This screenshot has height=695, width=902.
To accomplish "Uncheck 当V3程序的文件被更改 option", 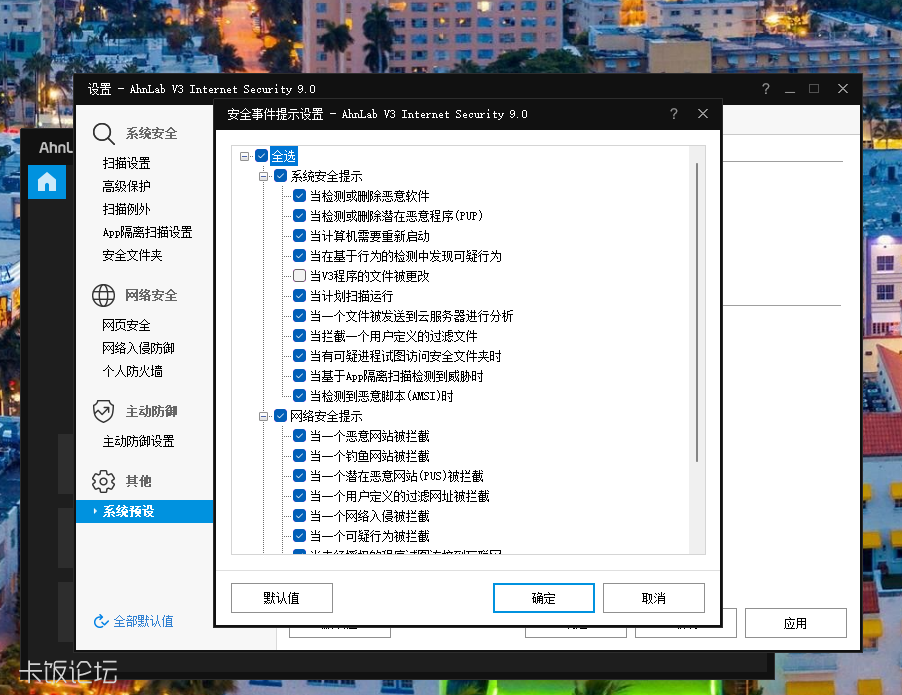I will (x=299, y=275).
